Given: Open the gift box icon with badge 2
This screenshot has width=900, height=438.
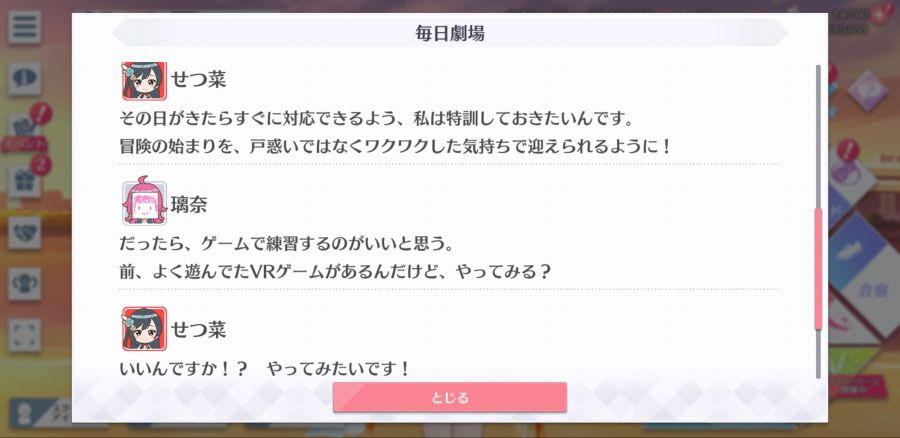Looking at the screenshot, I should (x=24, y=181).
